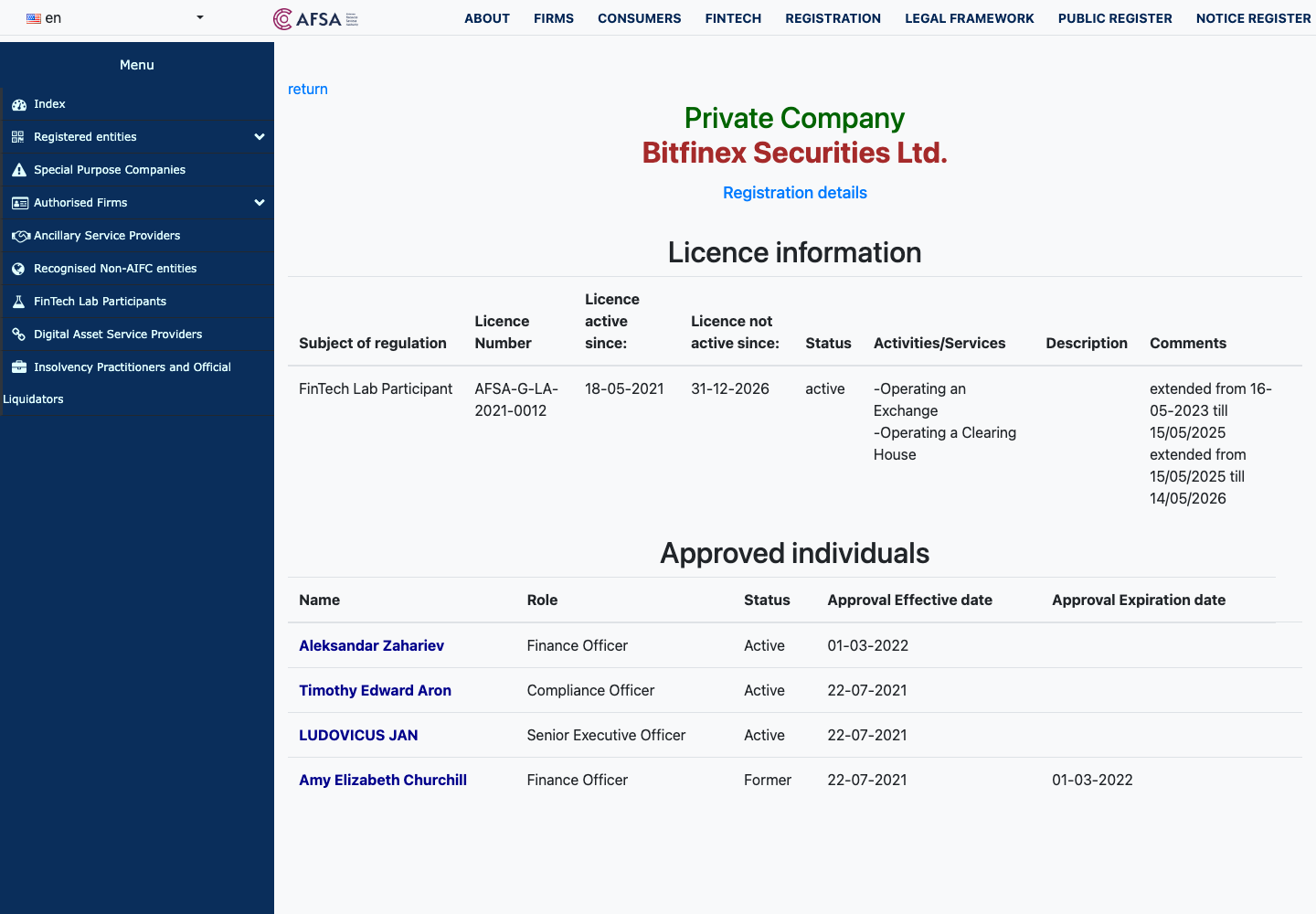Click the Recognised Non-AIFC entities globe icon

pyautogui.click(x=18, y=269)
